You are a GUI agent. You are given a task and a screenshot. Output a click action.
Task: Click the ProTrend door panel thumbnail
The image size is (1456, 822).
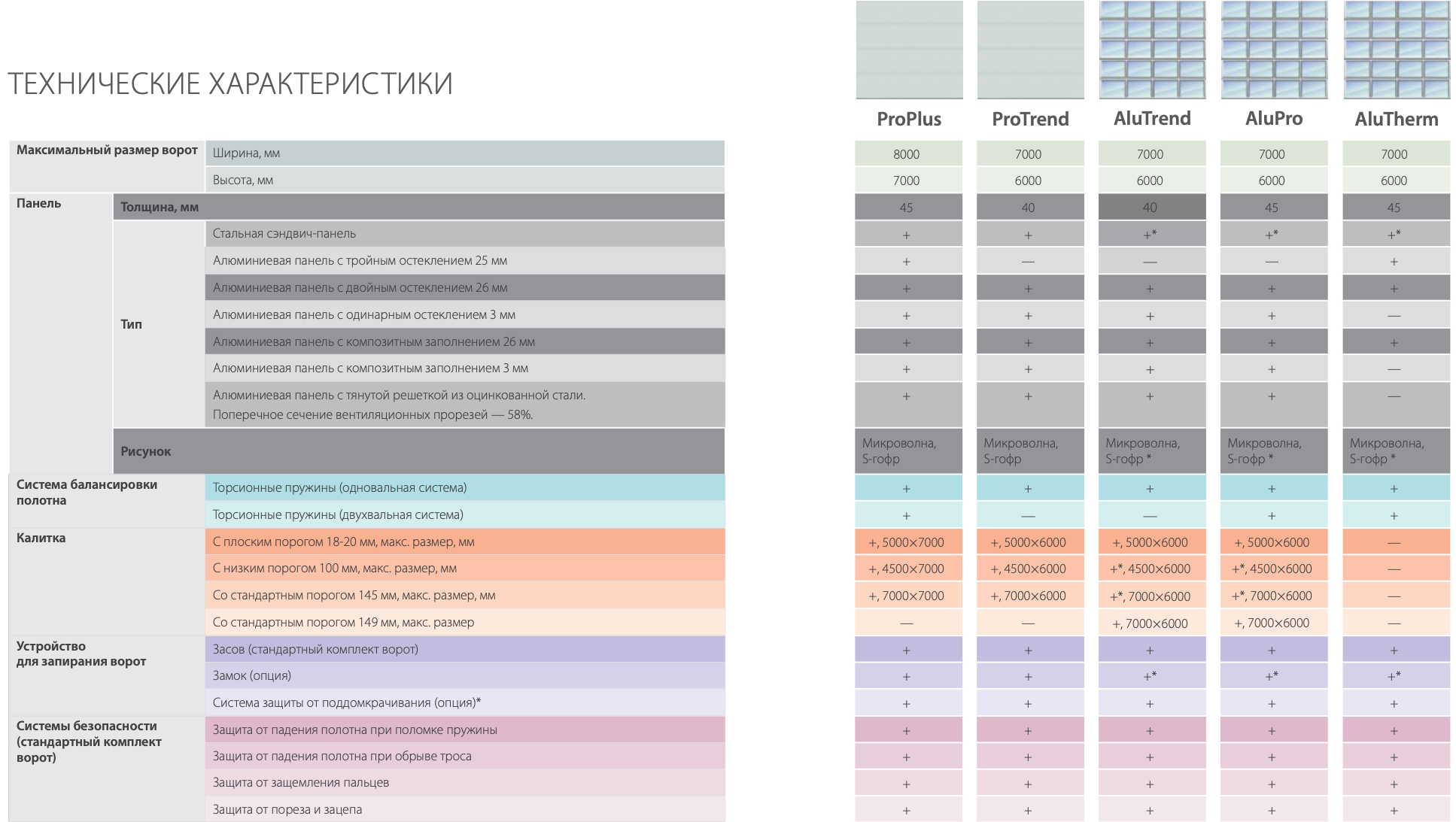[1030, 50]
